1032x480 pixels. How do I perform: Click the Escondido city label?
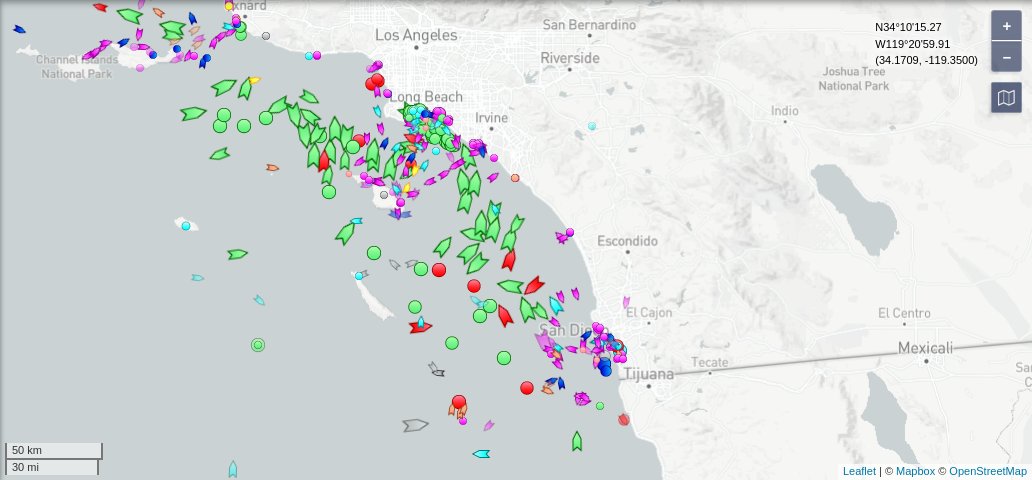click(627, 241)
